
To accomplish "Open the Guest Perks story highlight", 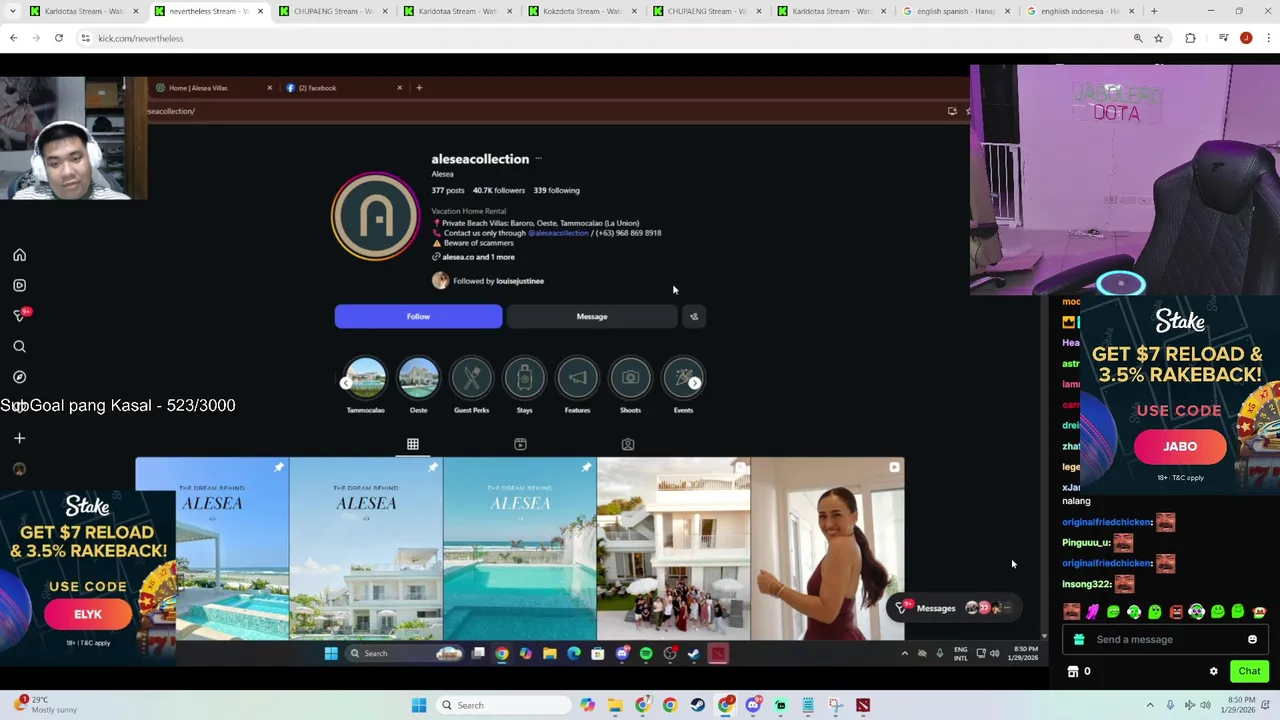I will point(471,378).
